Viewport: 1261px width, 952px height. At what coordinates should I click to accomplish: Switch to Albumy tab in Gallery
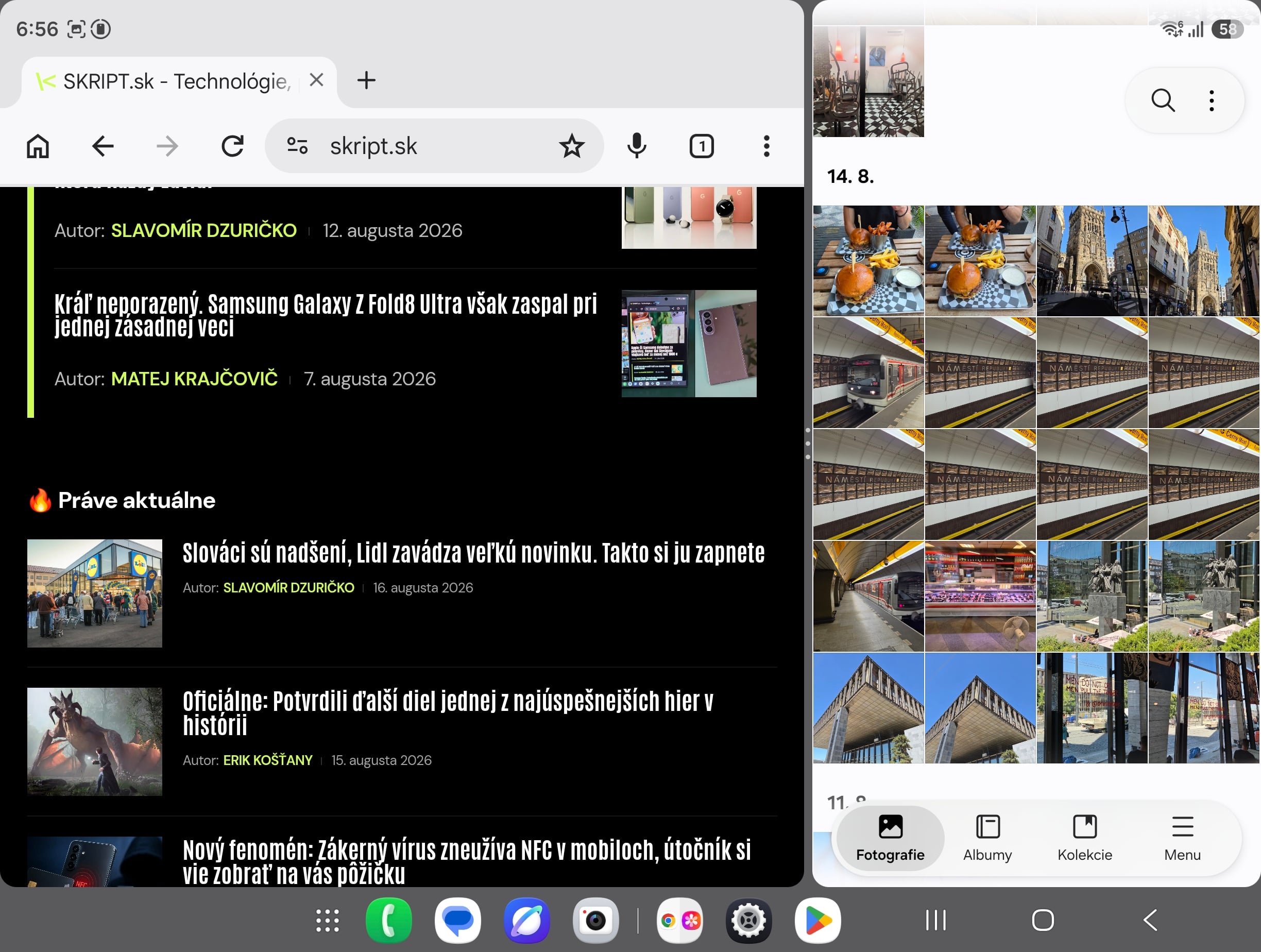tap(987, 839)
